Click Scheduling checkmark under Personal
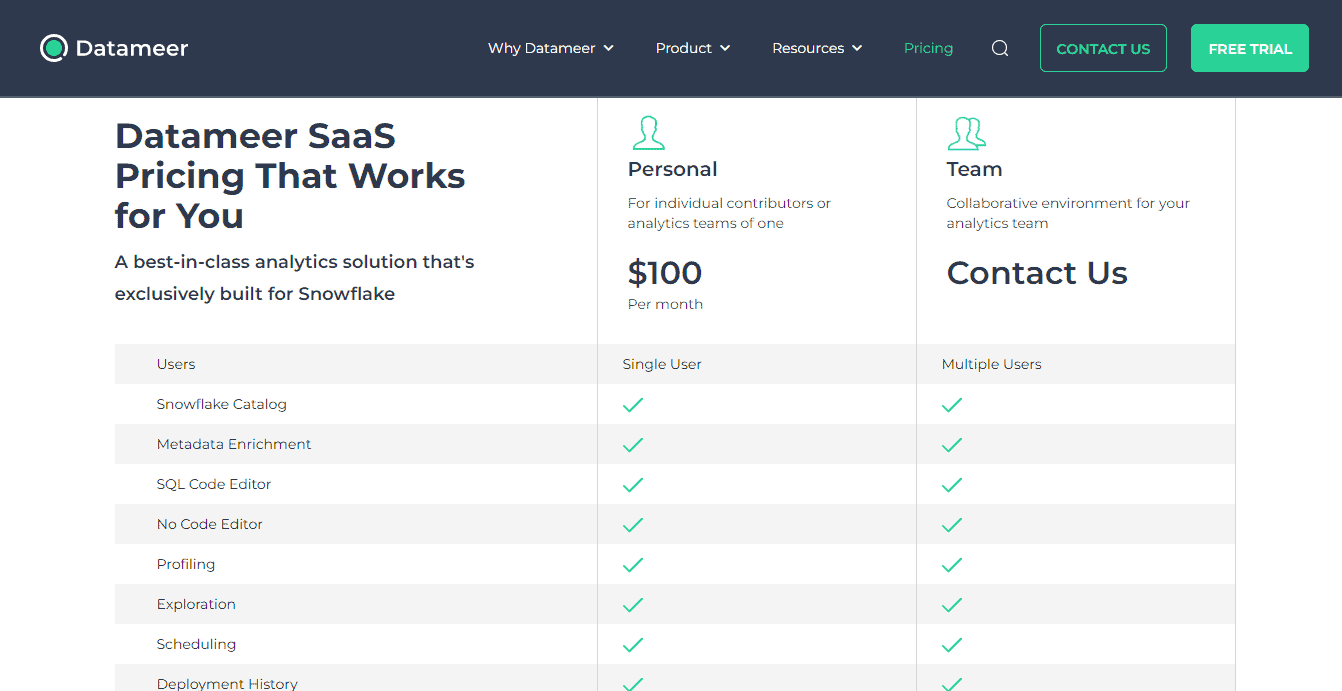 pos(633,644)
